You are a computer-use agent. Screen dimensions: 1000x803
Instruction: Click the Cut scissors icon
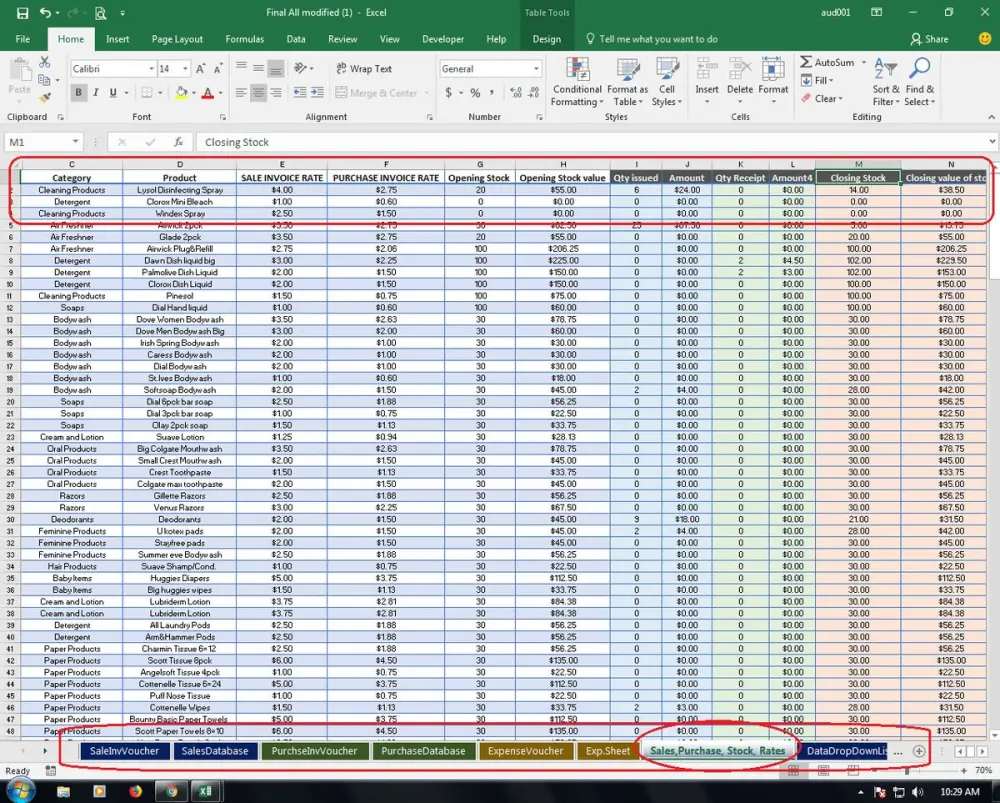[44, 62]
